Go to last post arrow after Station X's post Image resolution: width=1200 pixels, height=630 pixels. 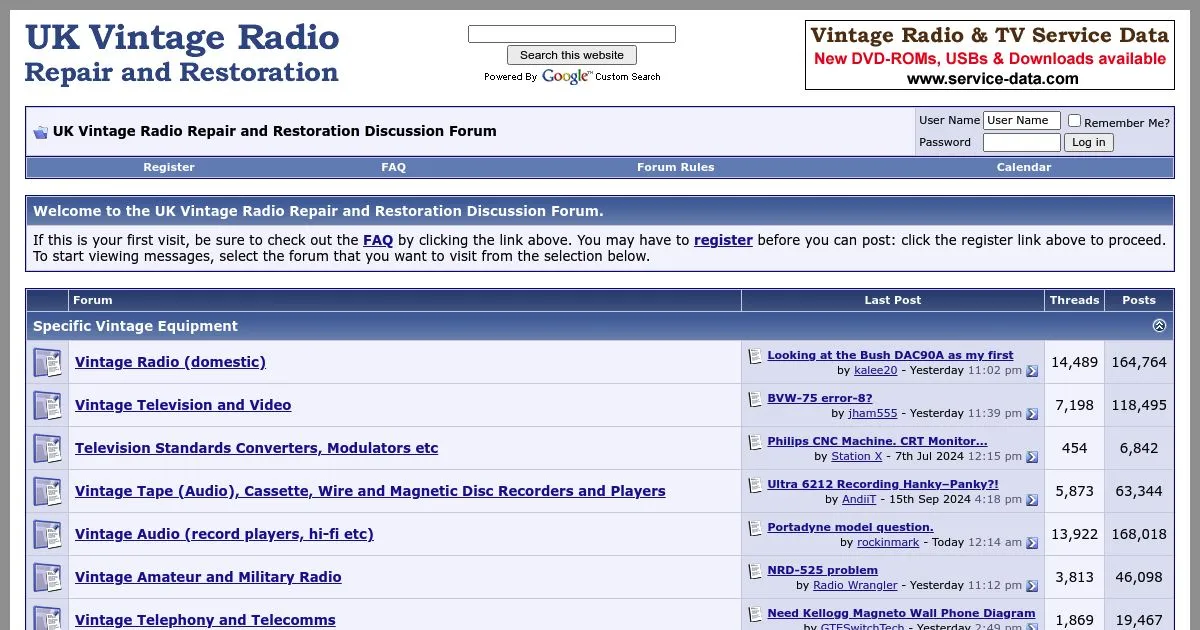[x=1032, y=457]
